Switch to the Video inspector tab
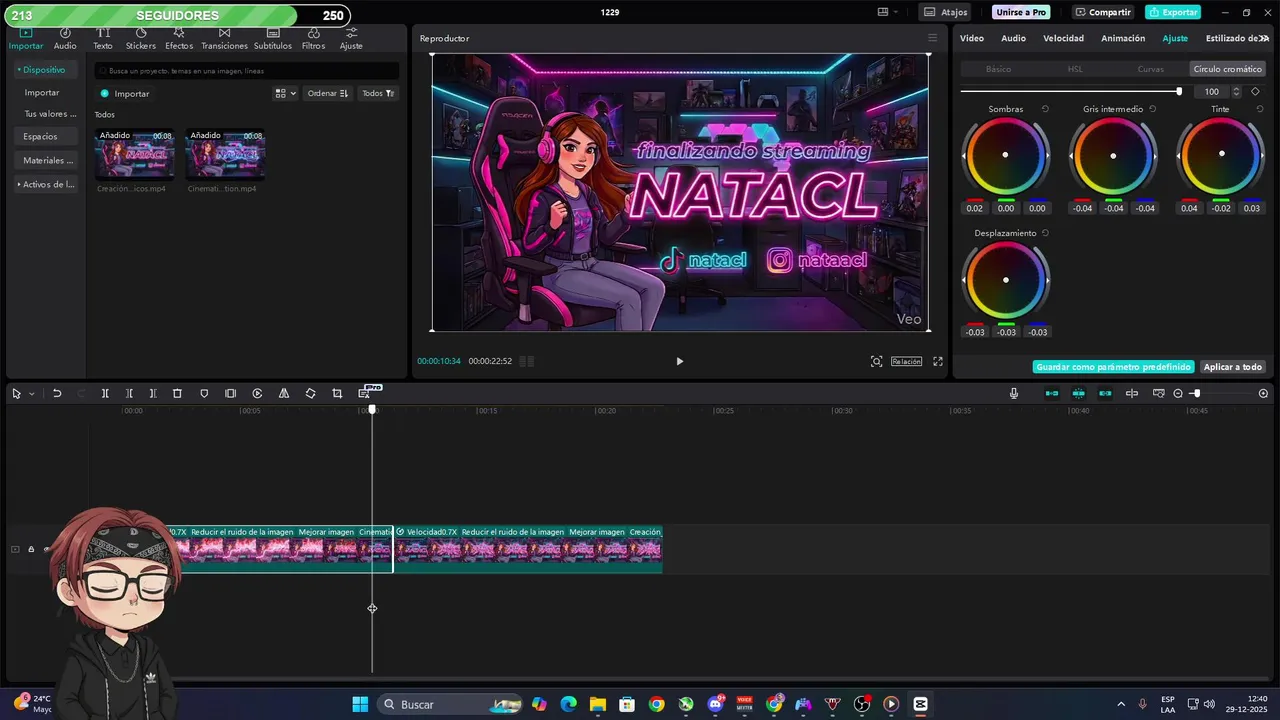The width and height of the screenshot is (1280, 720). tap(972, 38)
